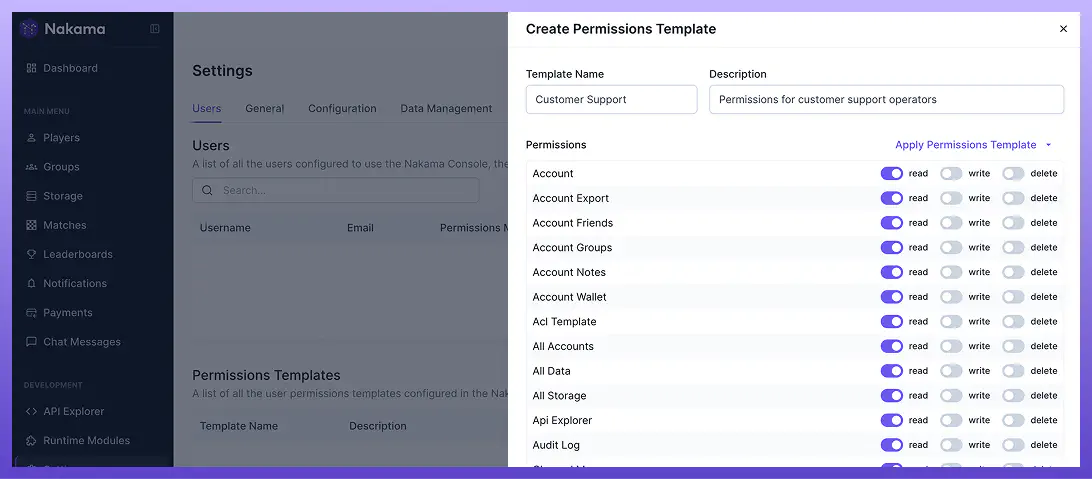Enable delete toggle for All Data

(1013, 371)
